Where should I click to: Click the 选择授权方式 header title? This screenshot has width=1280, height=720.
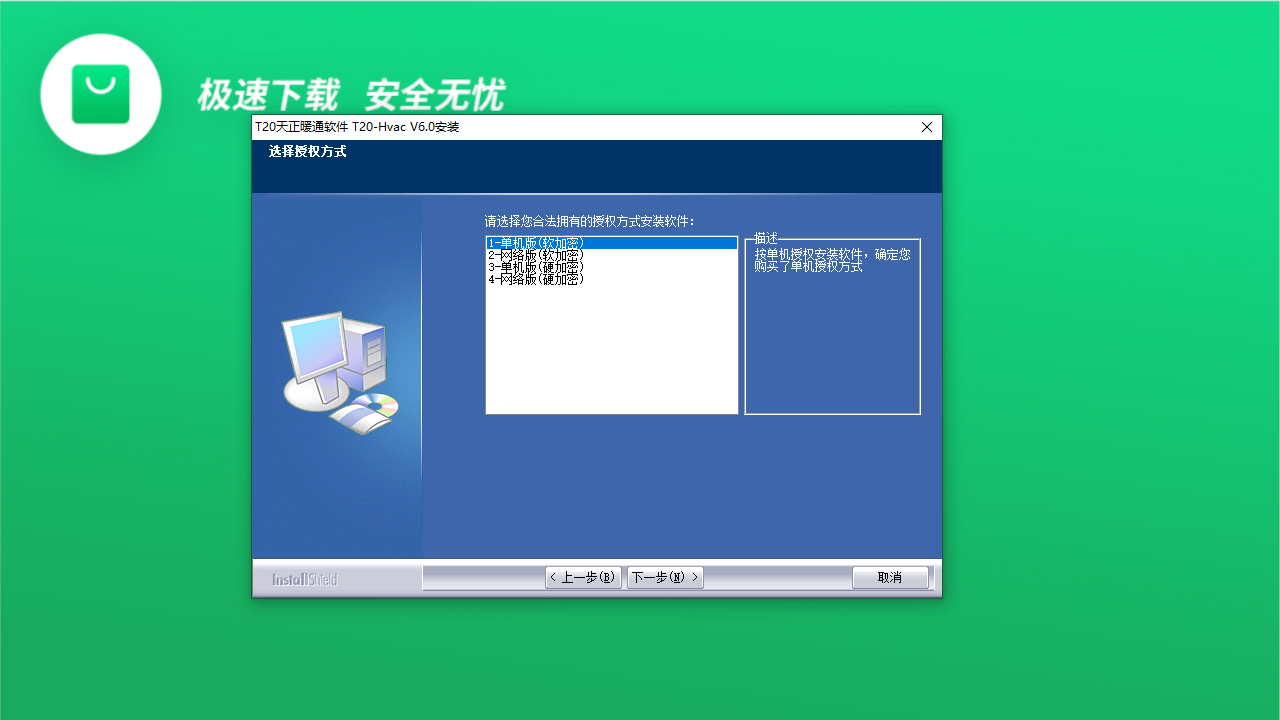pyautogui.click(x=307, y=152)
